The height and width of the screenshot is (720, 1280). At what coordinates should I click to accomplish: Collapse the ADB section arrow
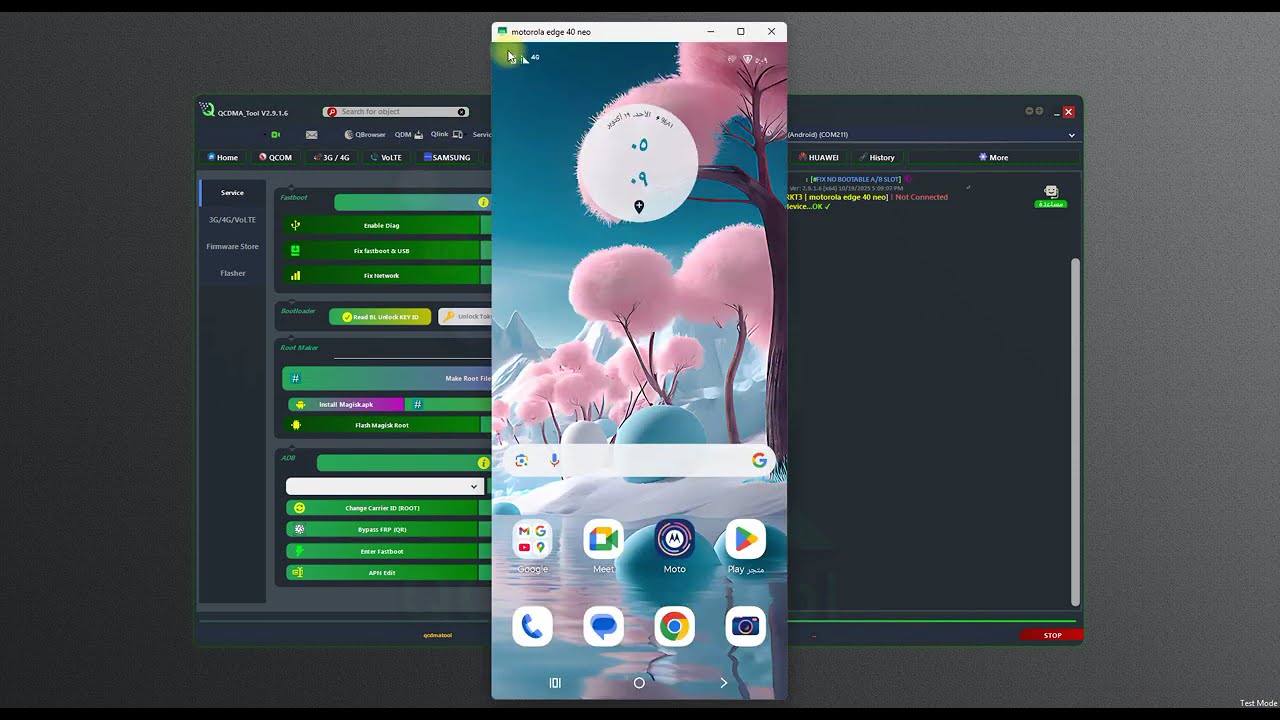pos(291,447)
